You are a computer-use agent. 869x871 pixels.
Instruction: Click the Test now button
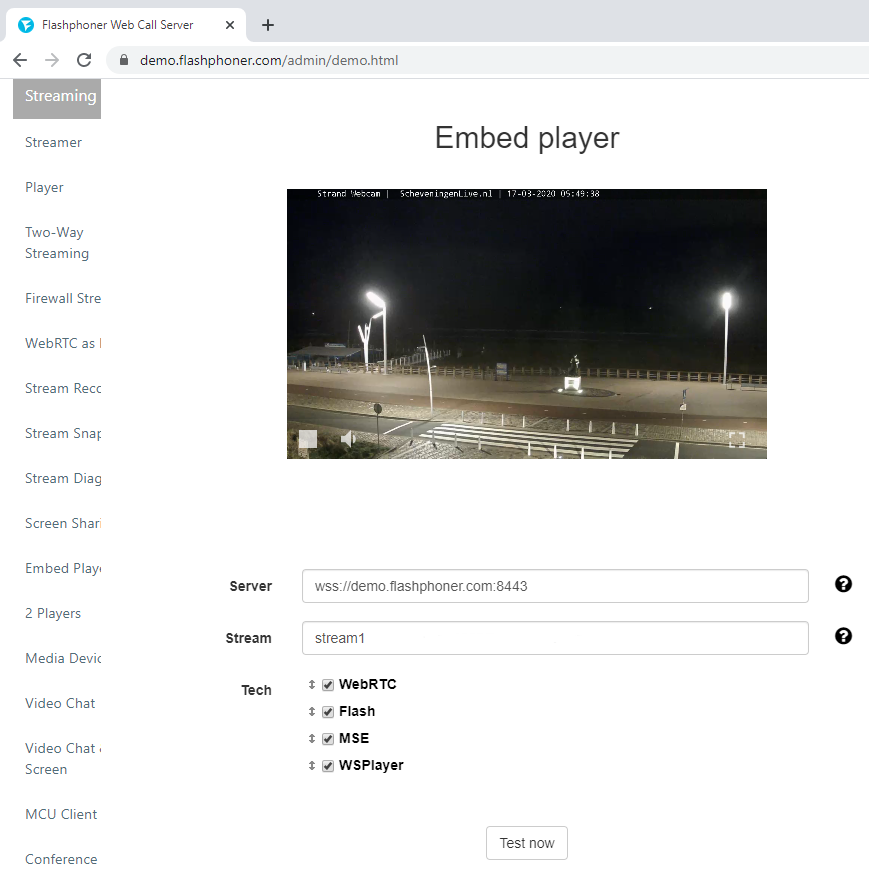(x=527, y=843)
